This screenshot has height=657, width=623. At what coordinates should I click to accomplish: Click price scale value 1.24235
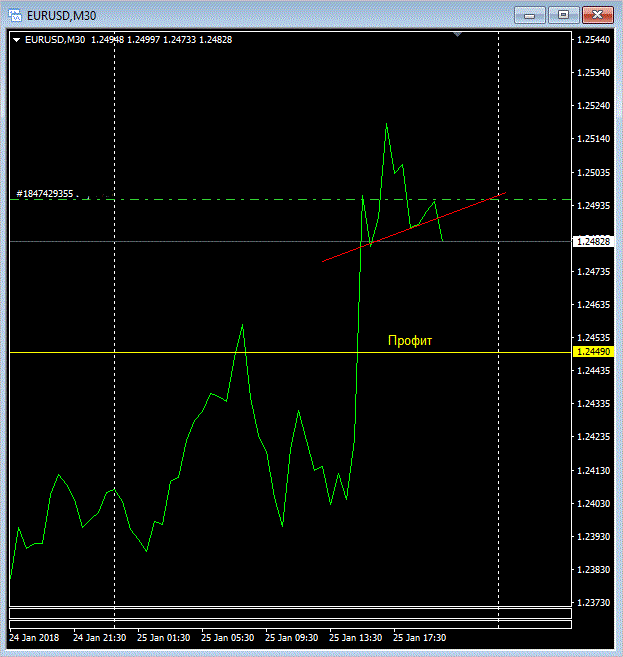point(594,437)
